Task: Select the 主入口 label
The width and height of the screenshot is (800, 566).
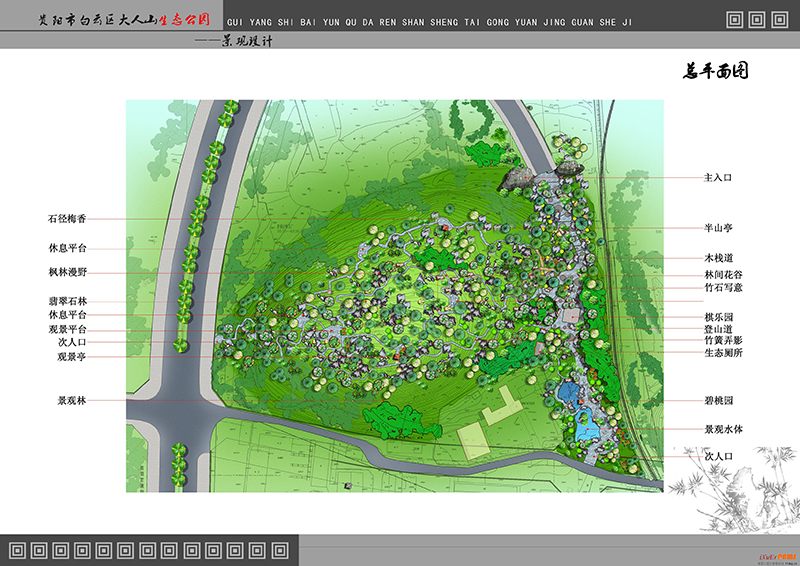Action: [718, 177]
